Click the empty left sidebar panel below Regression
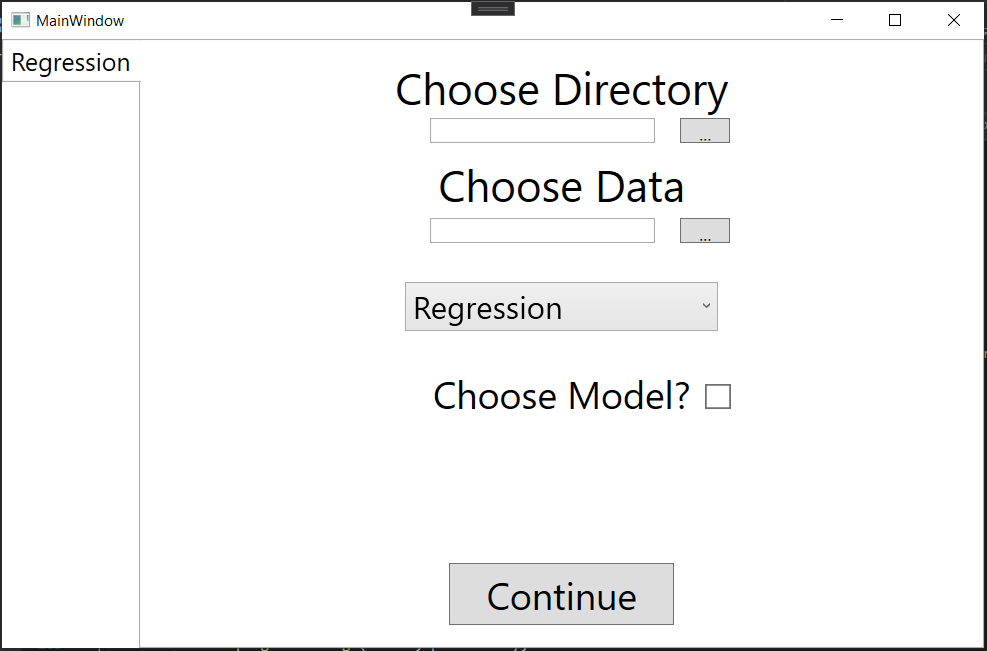This screenshot has height=651, width=987. tap(70, 360)
